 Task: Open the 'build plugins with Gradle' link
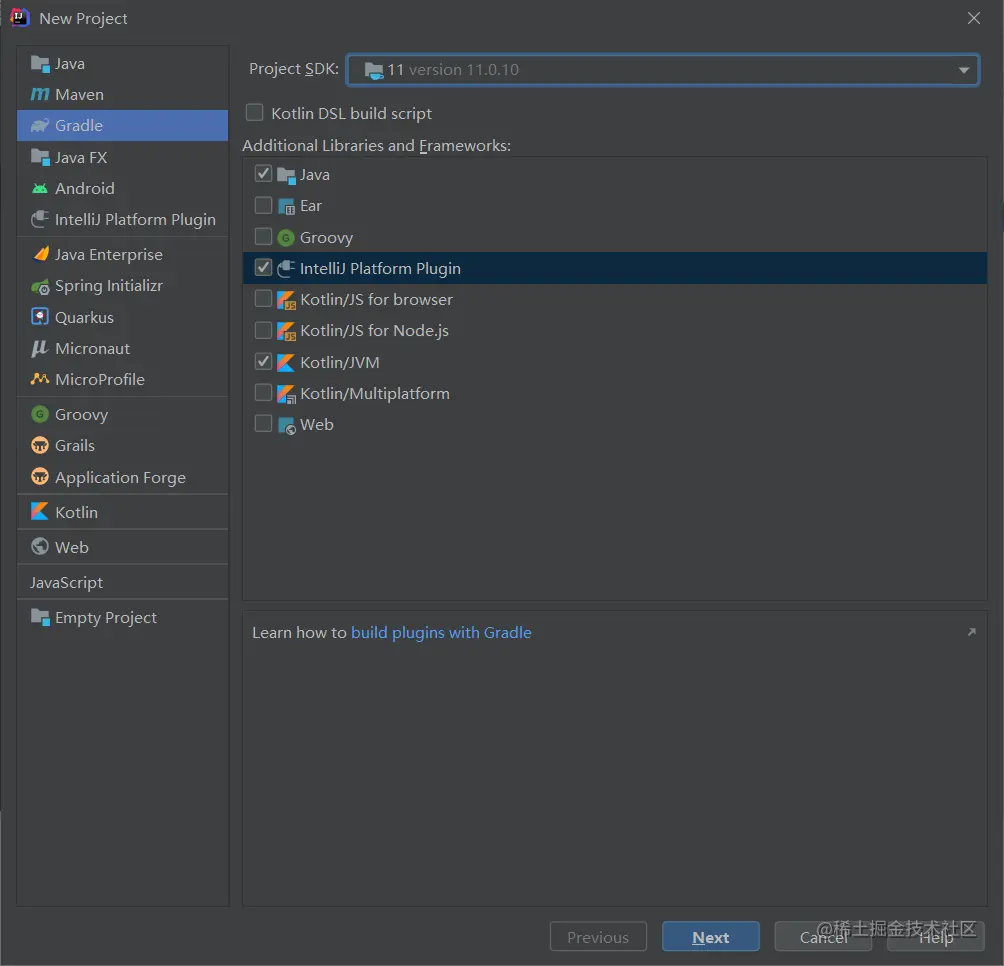point(441,632)
